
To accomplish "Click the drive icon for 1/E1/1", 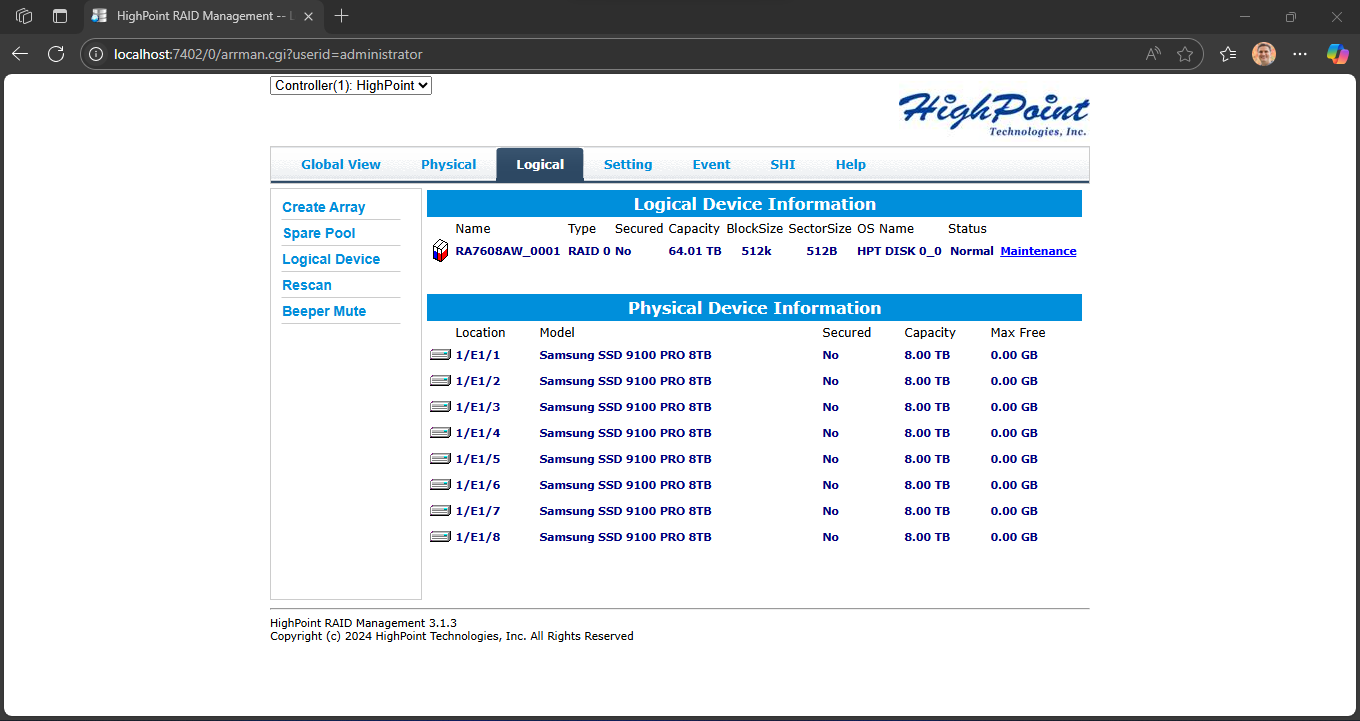I will 440,354.
